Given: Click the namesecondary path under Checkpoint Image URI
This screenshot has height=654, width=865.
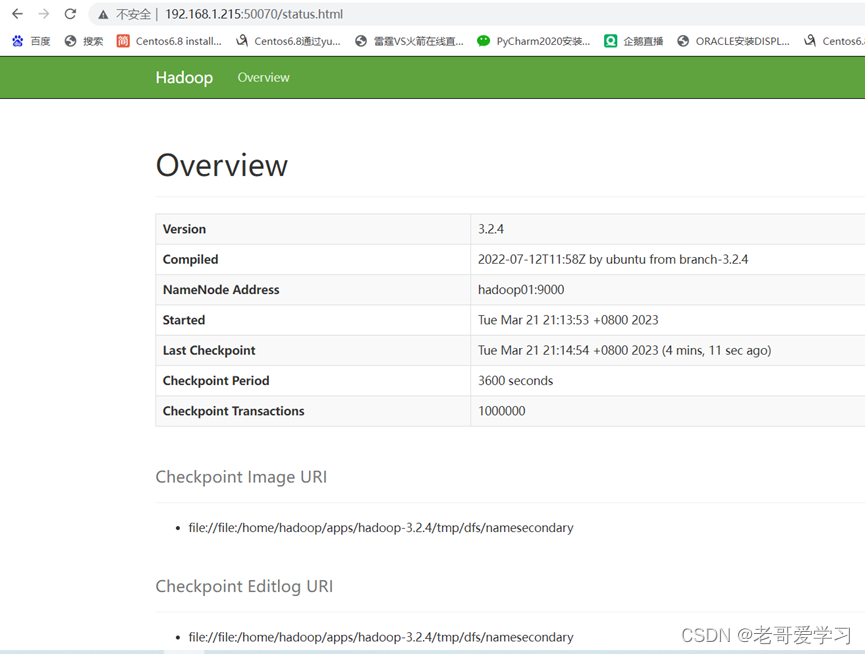Looking at the screenshot, I should coord(381,528).
